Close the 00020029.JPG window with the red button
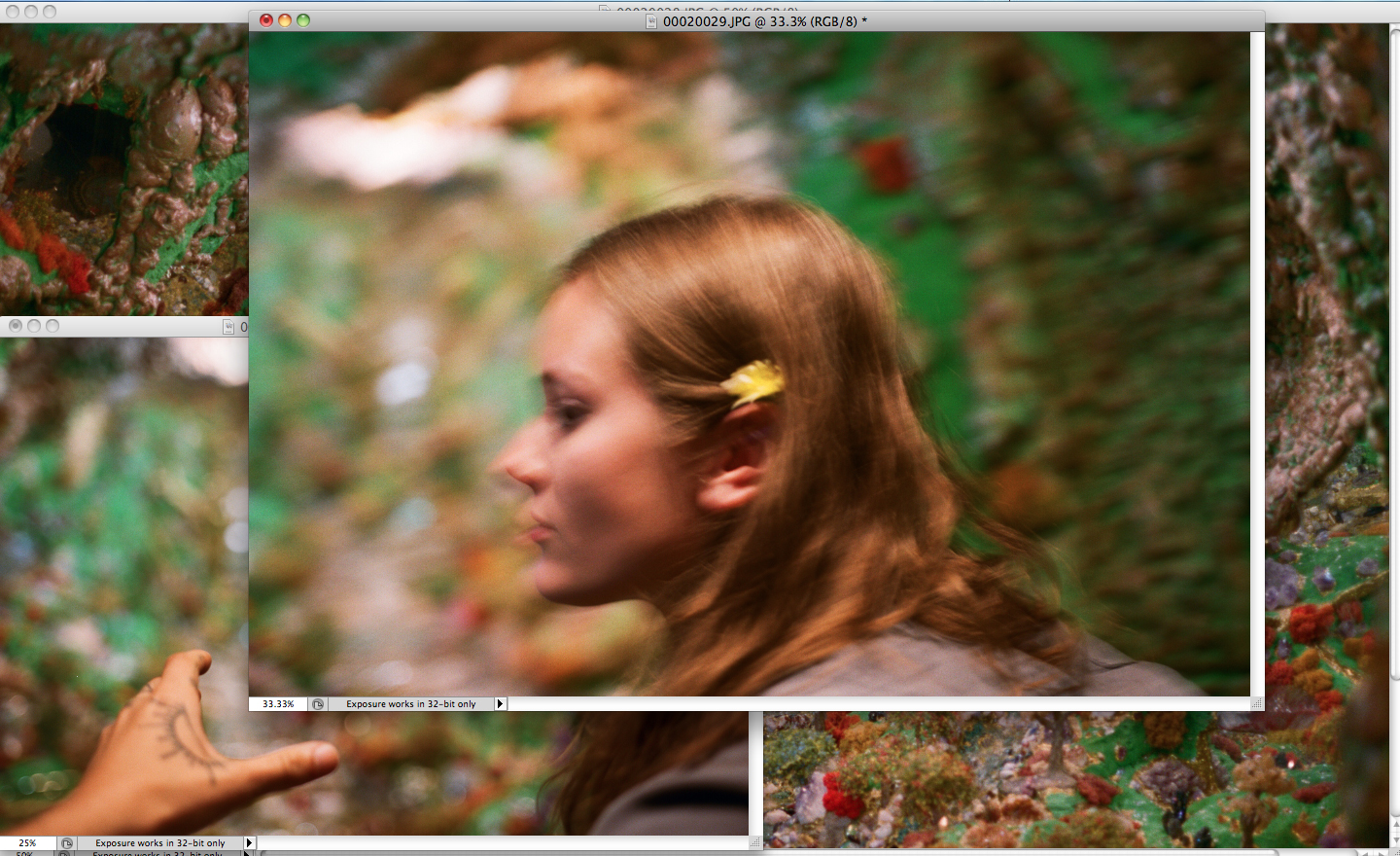 266,20
